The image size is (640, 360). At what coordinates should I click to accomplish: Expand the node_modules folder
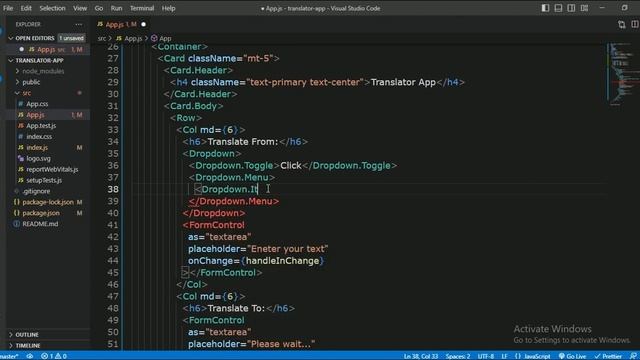43,71
